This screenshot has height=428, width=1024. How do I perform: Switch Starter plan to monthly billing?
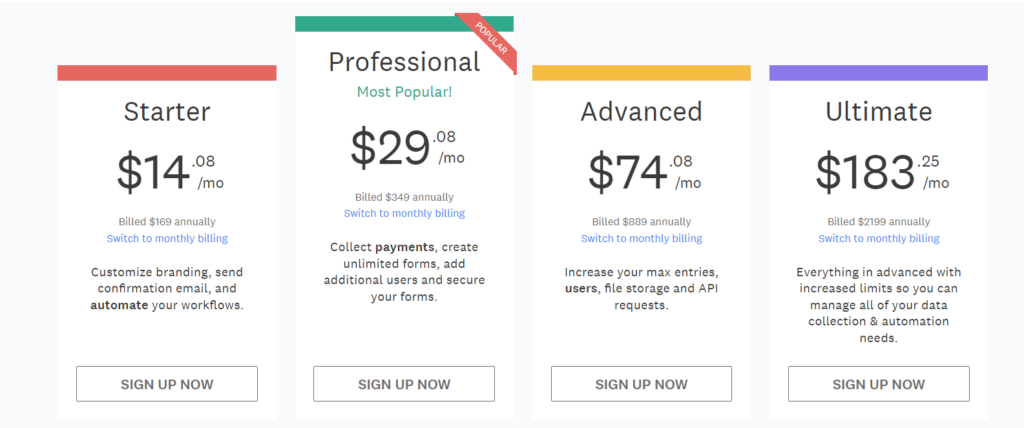(x=167, y=239)
